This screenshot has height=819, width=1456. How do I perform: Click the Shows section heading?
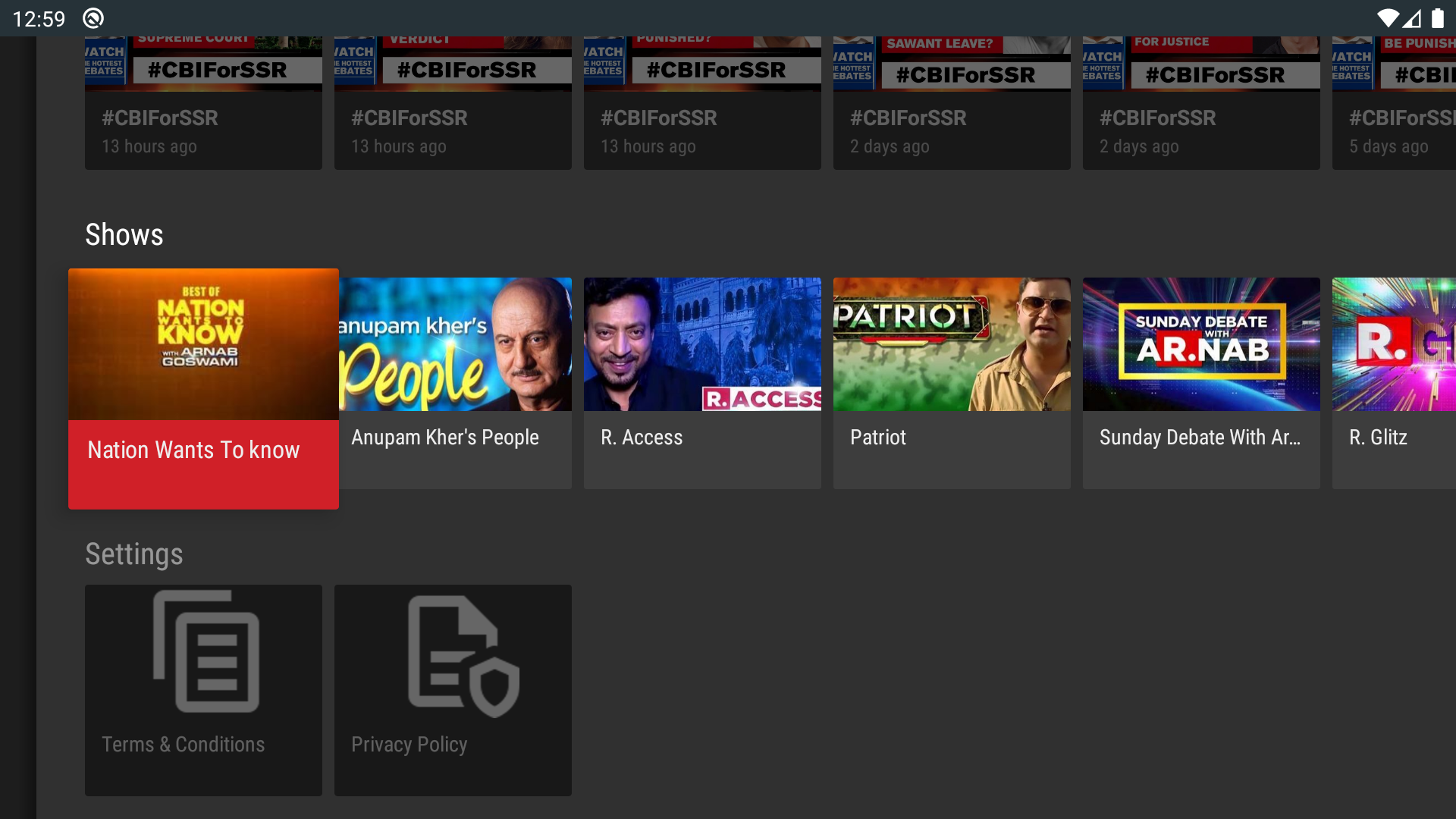[x=124, y=234]
